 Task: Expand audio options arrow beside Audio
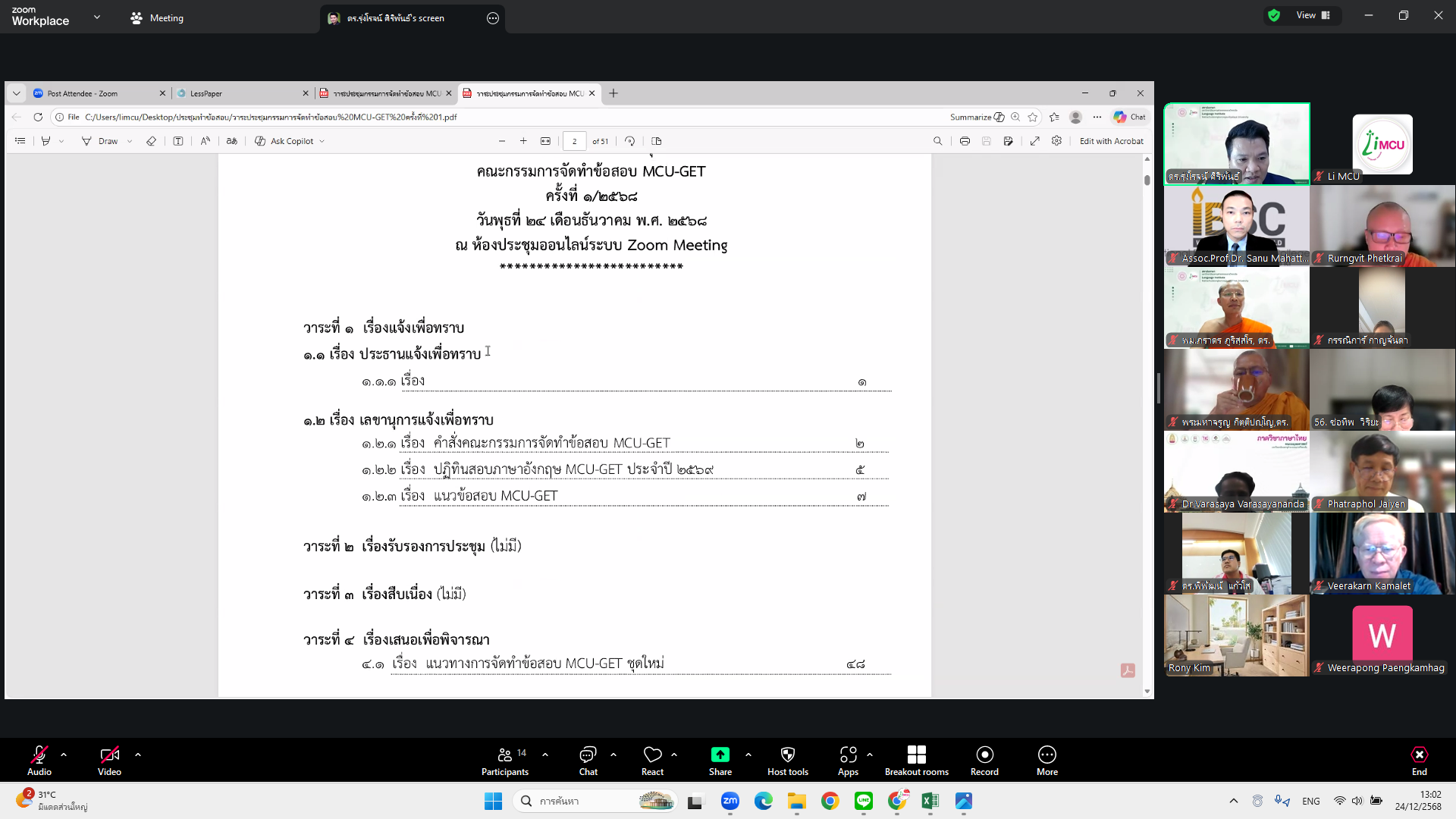[64, 755]
